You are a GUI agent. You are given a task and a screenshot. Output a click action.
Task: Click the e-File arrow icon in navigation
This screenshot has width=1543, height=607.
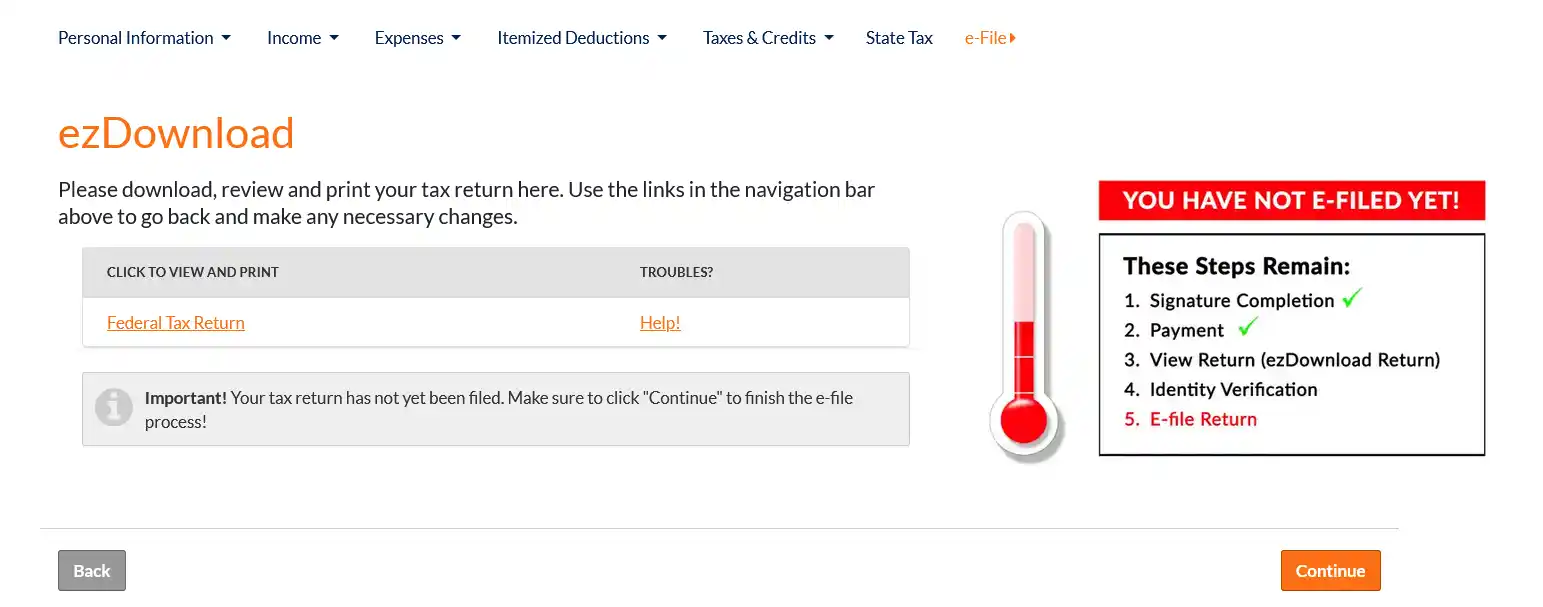pyautogui.click(x=1013, y=38)
